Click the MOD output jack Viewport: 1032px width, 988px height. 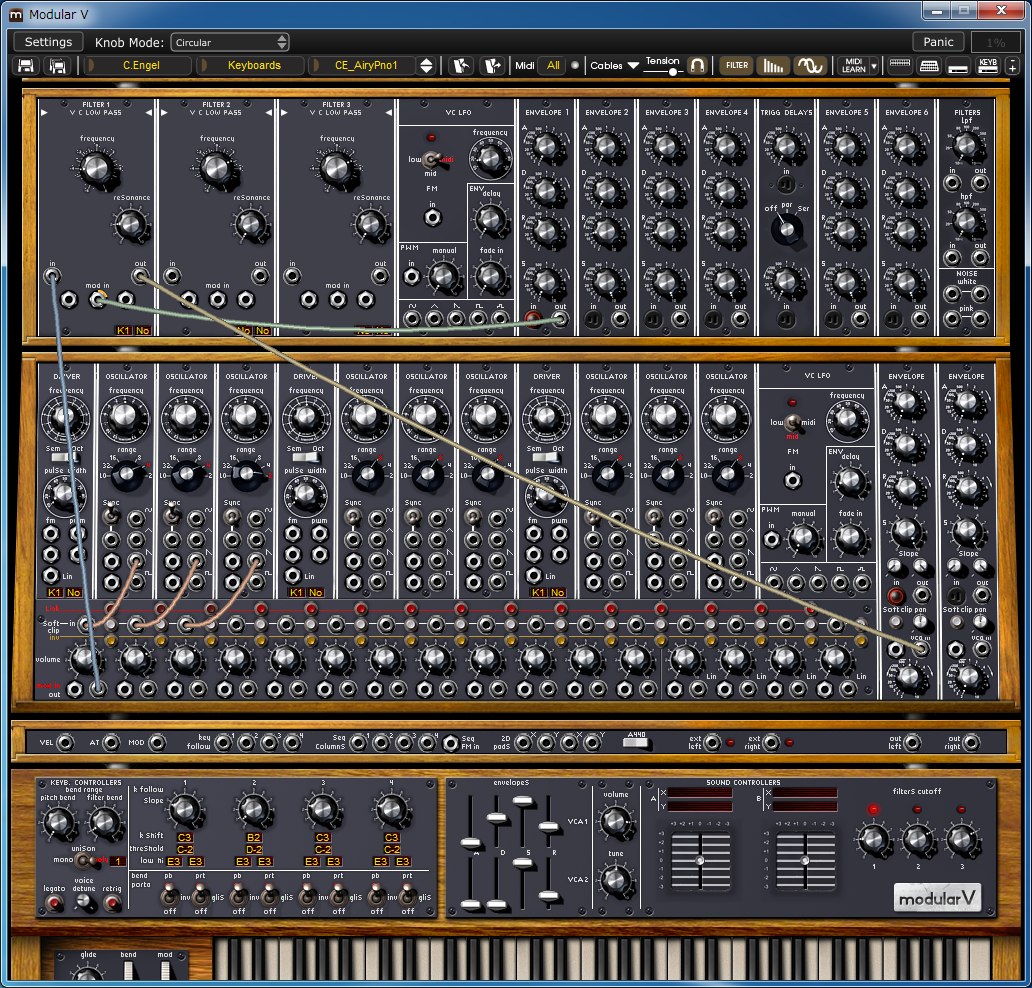tap(157, 742)
